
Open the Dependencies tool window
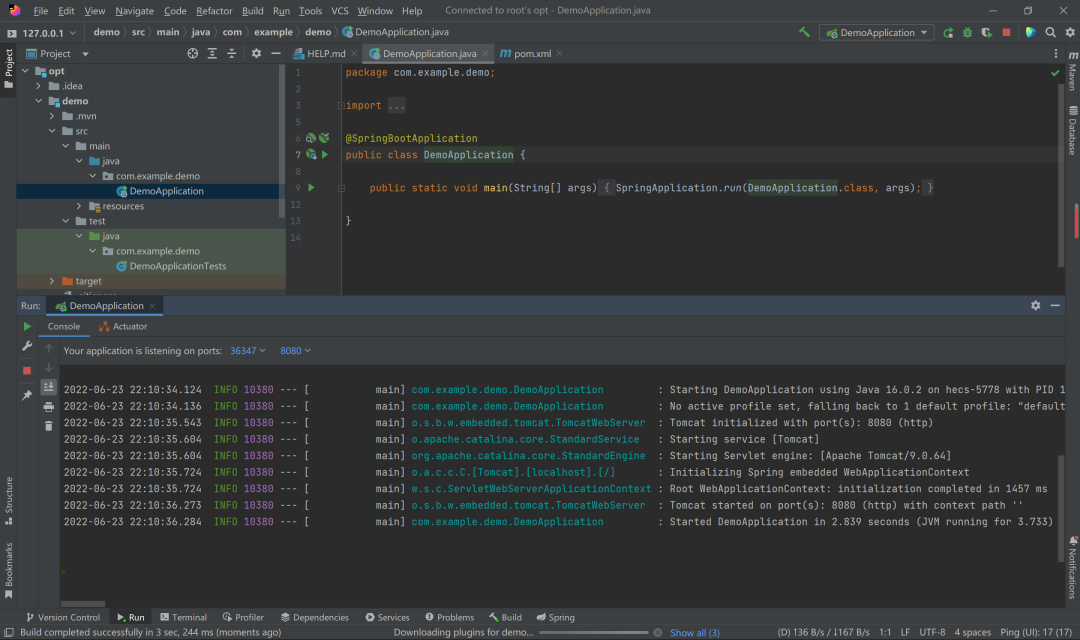pyautogui.click(x=315, y=617)
